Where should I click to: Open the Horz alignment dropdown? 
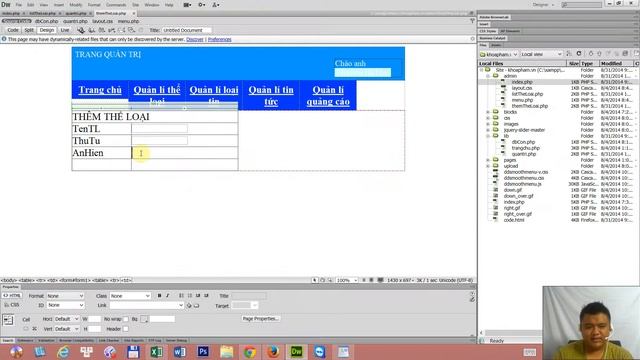(x=67, y=319)
